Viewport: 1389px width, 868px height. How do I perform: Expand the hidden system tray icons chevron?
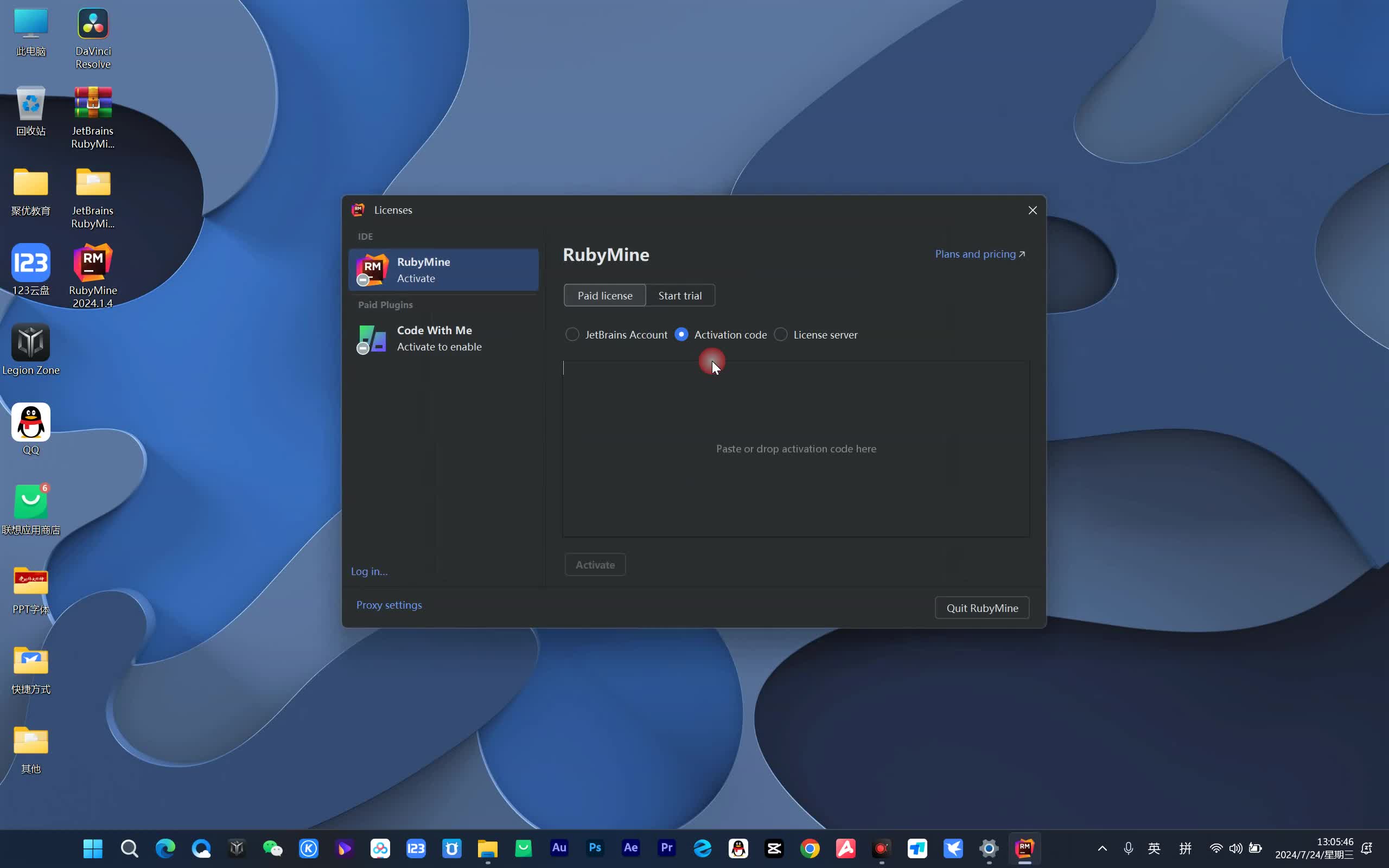point(1102,848)
